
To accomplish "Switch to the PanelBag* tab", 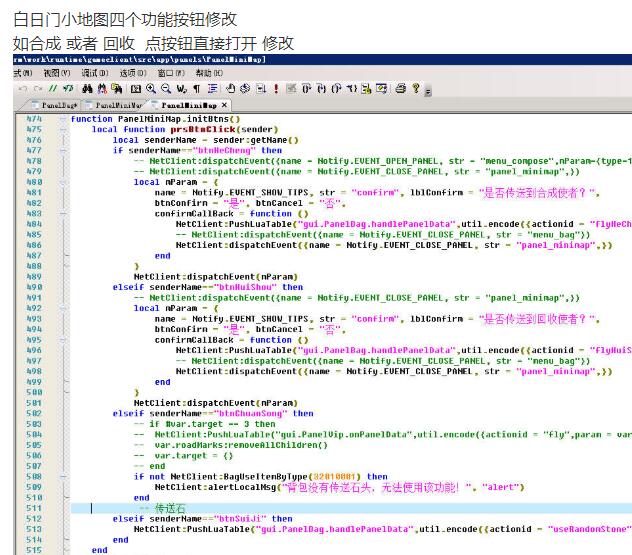I will (x=58, y=104).
